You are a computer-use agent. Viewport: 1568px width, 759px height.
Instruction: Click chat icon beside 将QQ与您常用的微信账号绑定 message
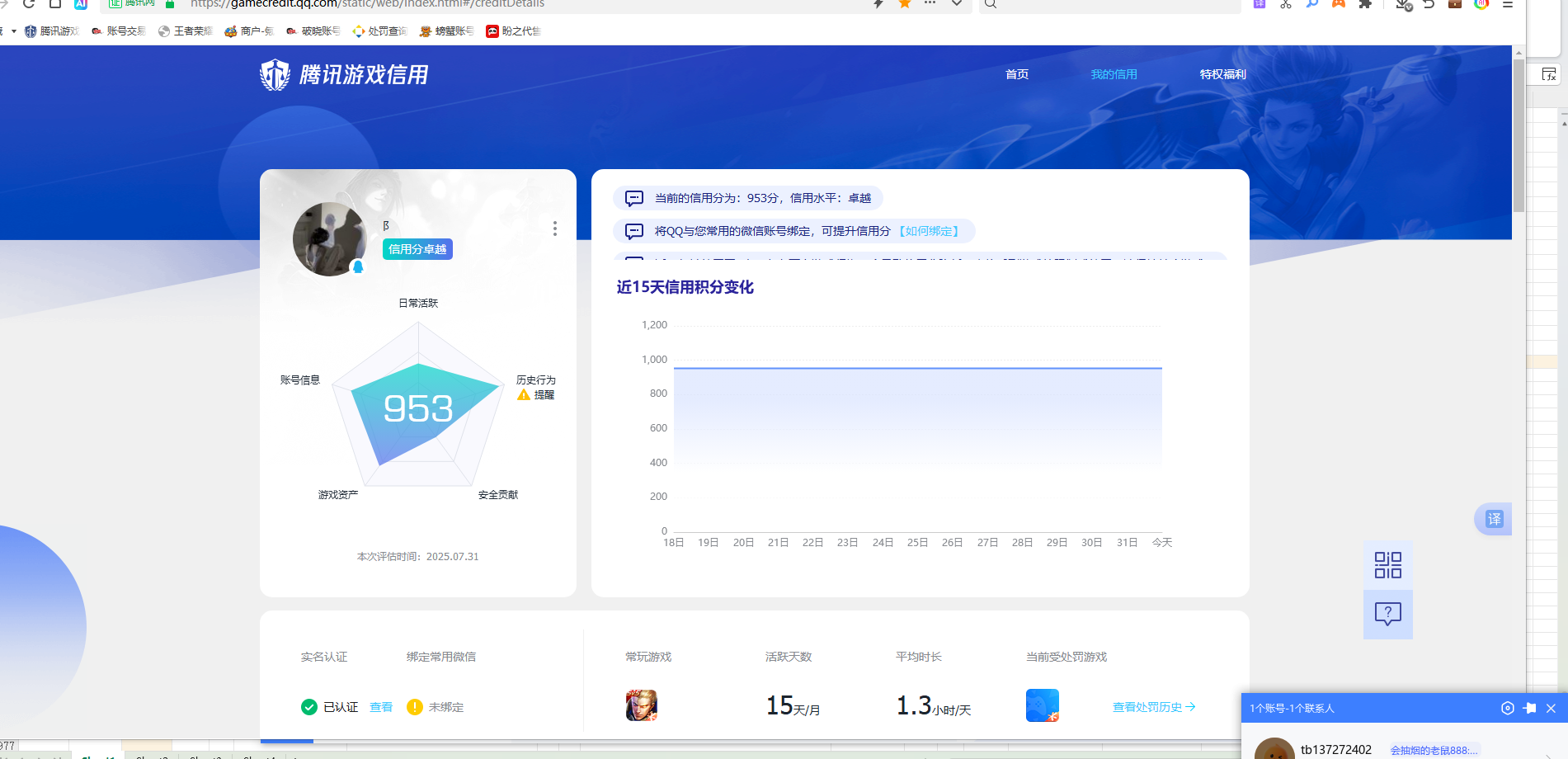pyautogui.click(x=634, y=231)
